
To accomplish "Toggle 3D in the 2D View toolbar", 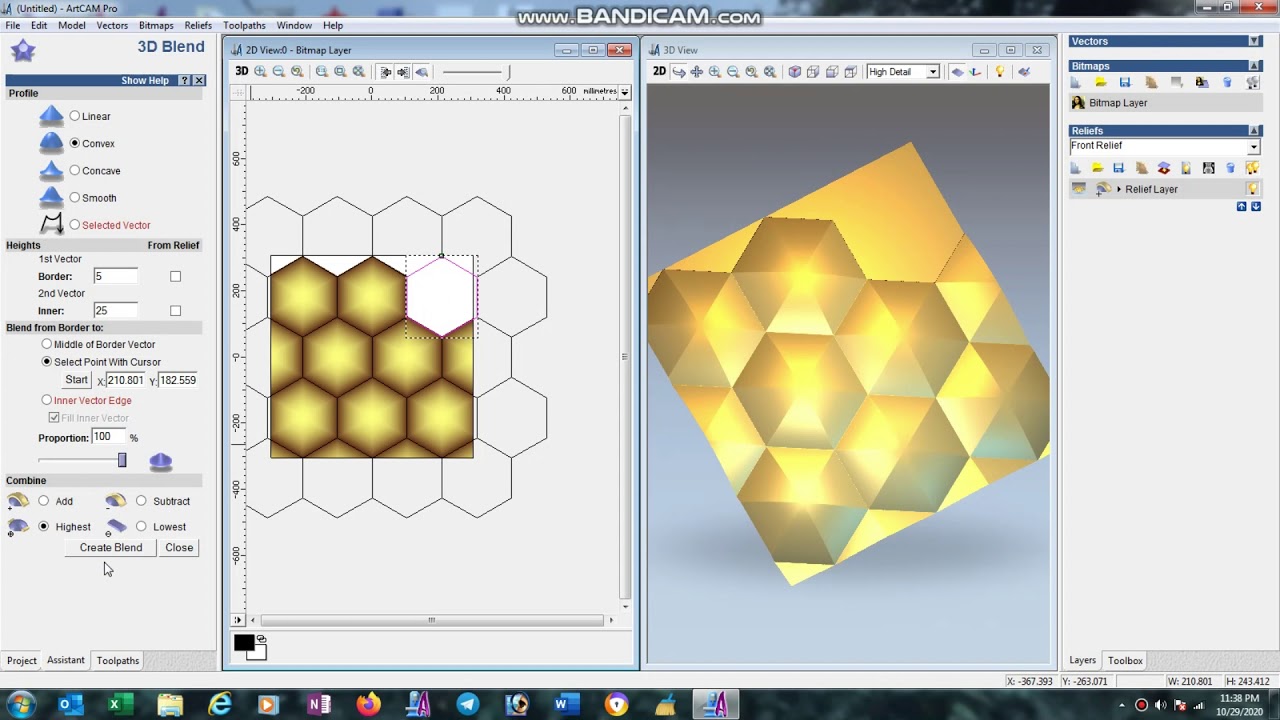I will pyautogui.click(x=242, y=72).
